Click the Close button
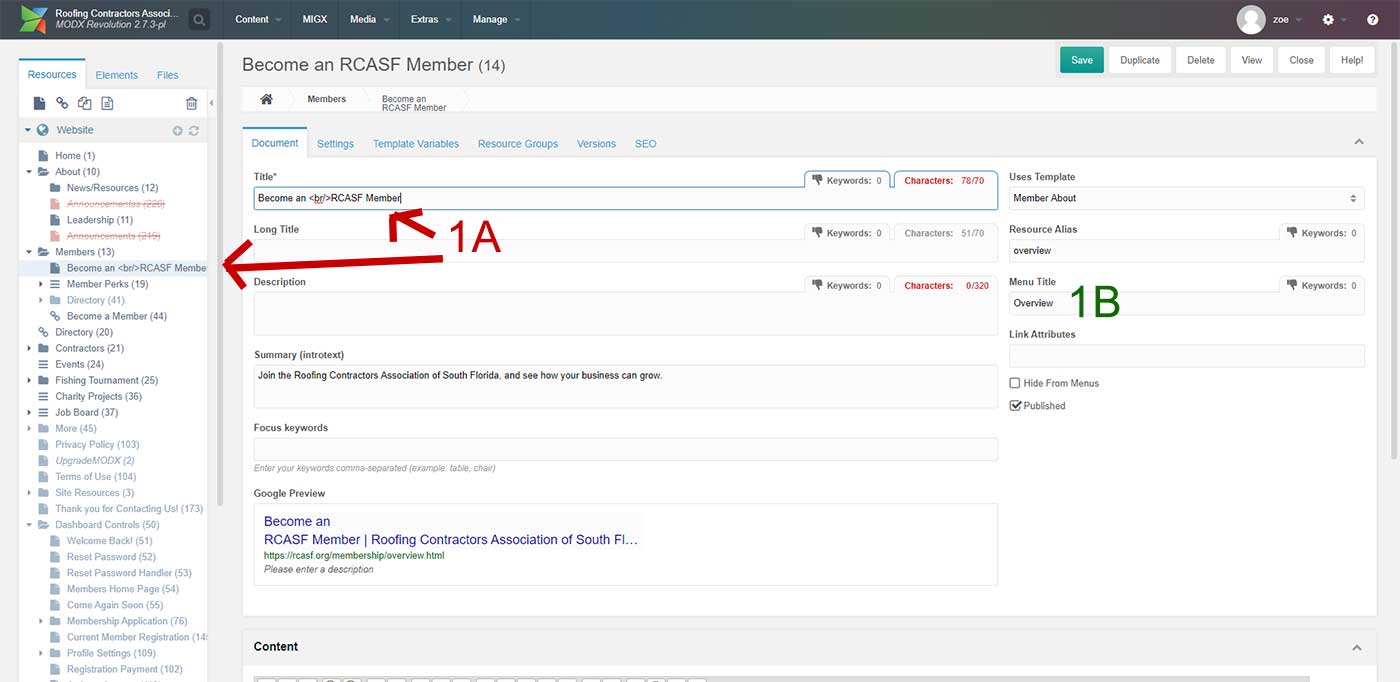 [x=1302, y=60]
